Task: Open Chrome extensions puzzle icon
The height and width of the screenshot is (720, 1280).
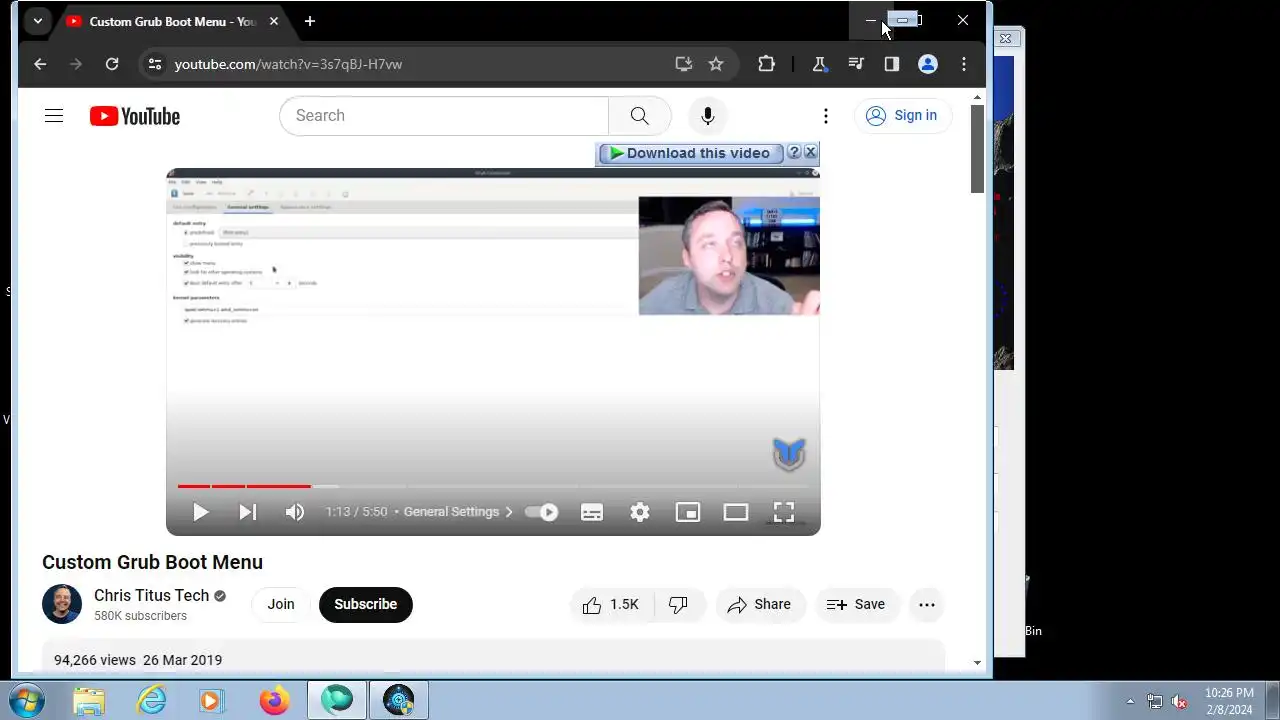Action: point(766,64)
